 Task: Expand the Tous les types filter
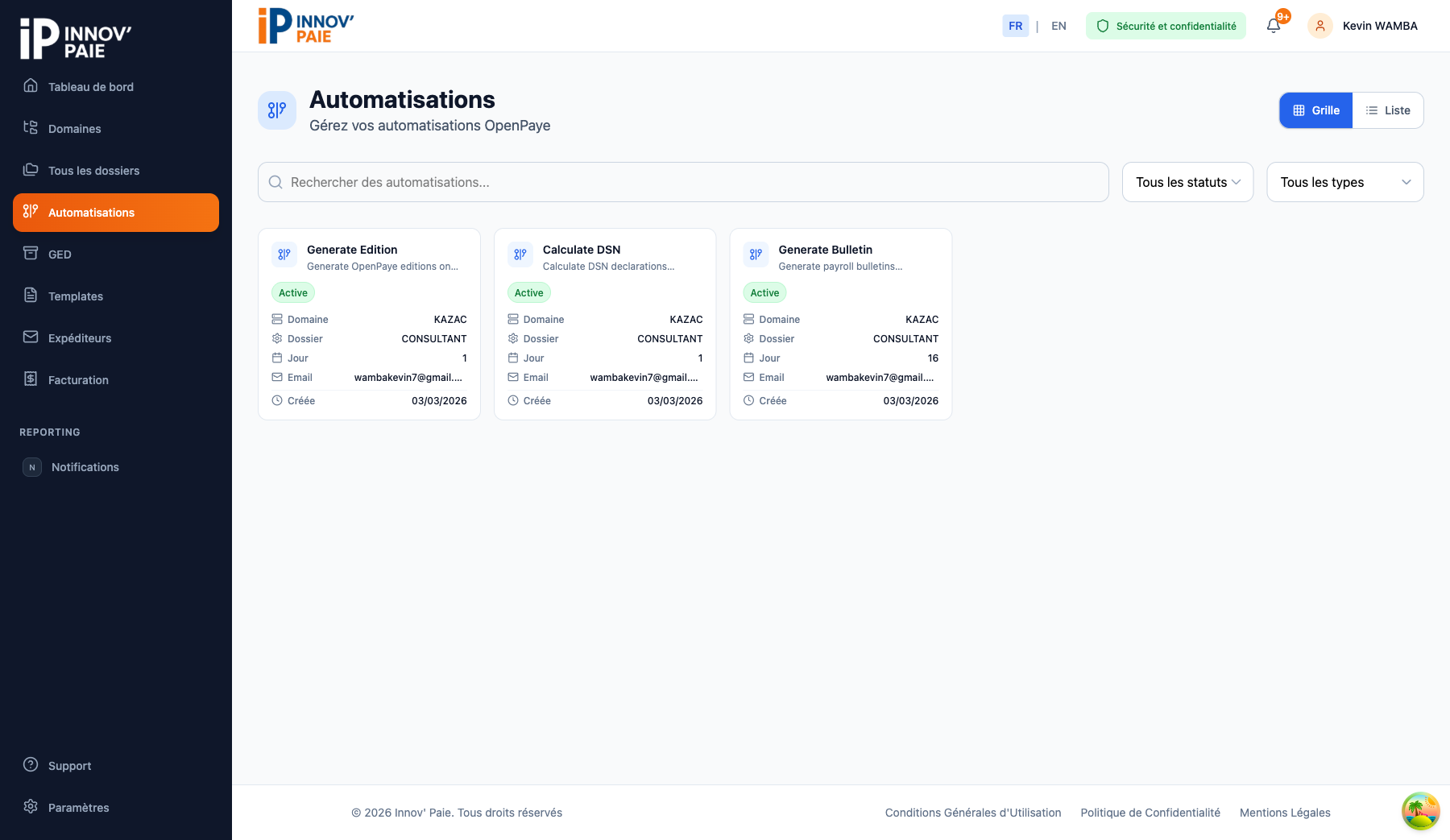tap(1344, 182)
